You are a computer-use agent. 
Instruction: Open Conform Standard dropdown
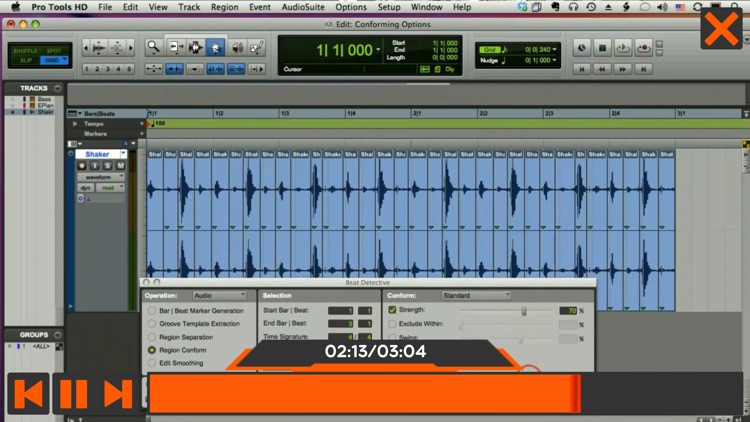[476, 296]
